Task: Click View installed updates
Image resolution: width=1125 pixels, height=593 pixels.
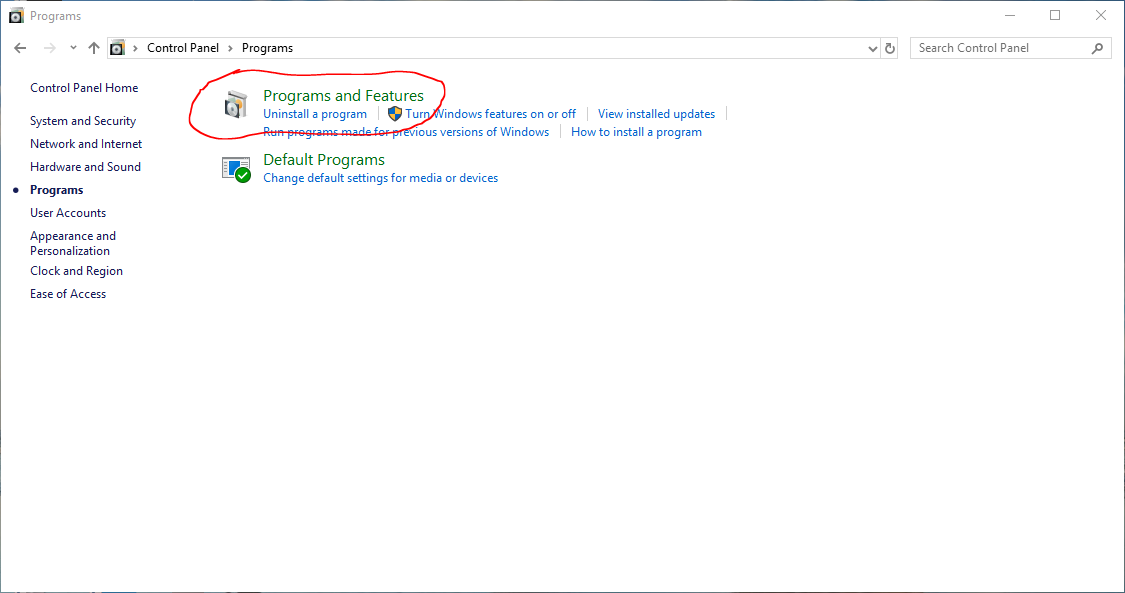Action: tap(656, 114)
